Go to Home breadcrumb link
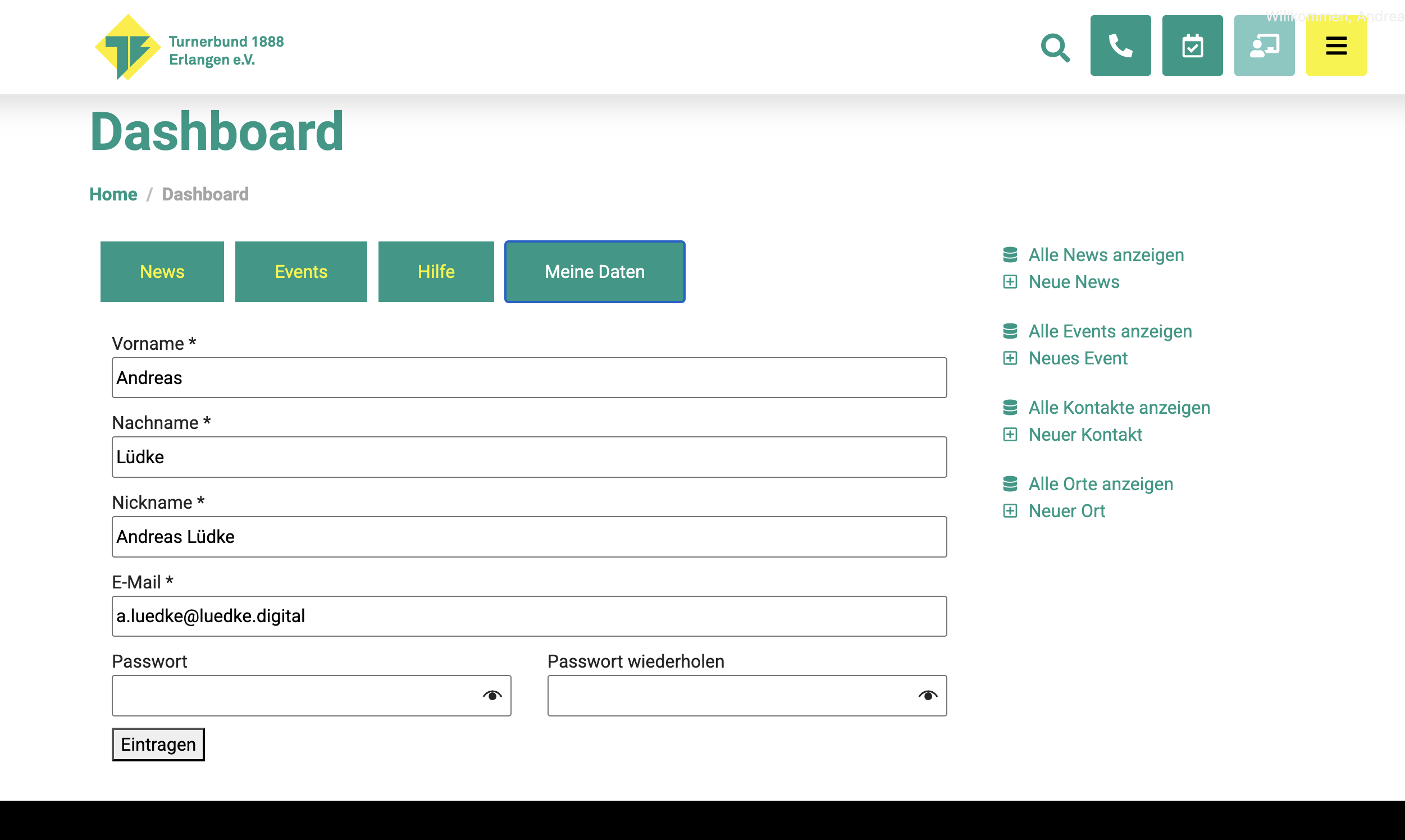This screenshot has height=840, width=1405. (113, 194)
